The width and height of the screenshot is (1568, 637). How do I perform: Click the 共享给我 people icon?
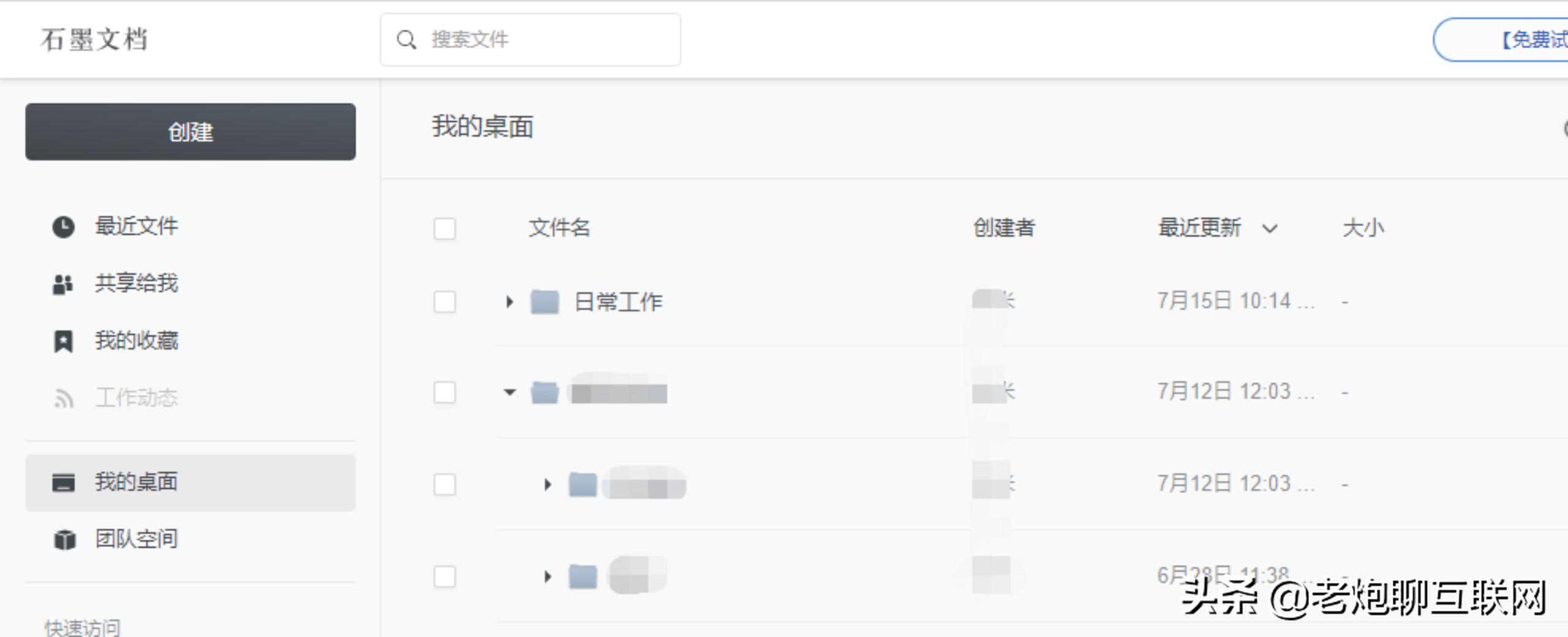coord(62,282)
